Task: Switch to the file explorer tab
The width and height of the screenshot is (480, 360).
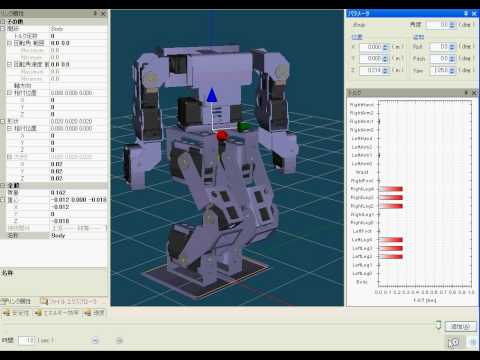Action: [x=69, y=301]
